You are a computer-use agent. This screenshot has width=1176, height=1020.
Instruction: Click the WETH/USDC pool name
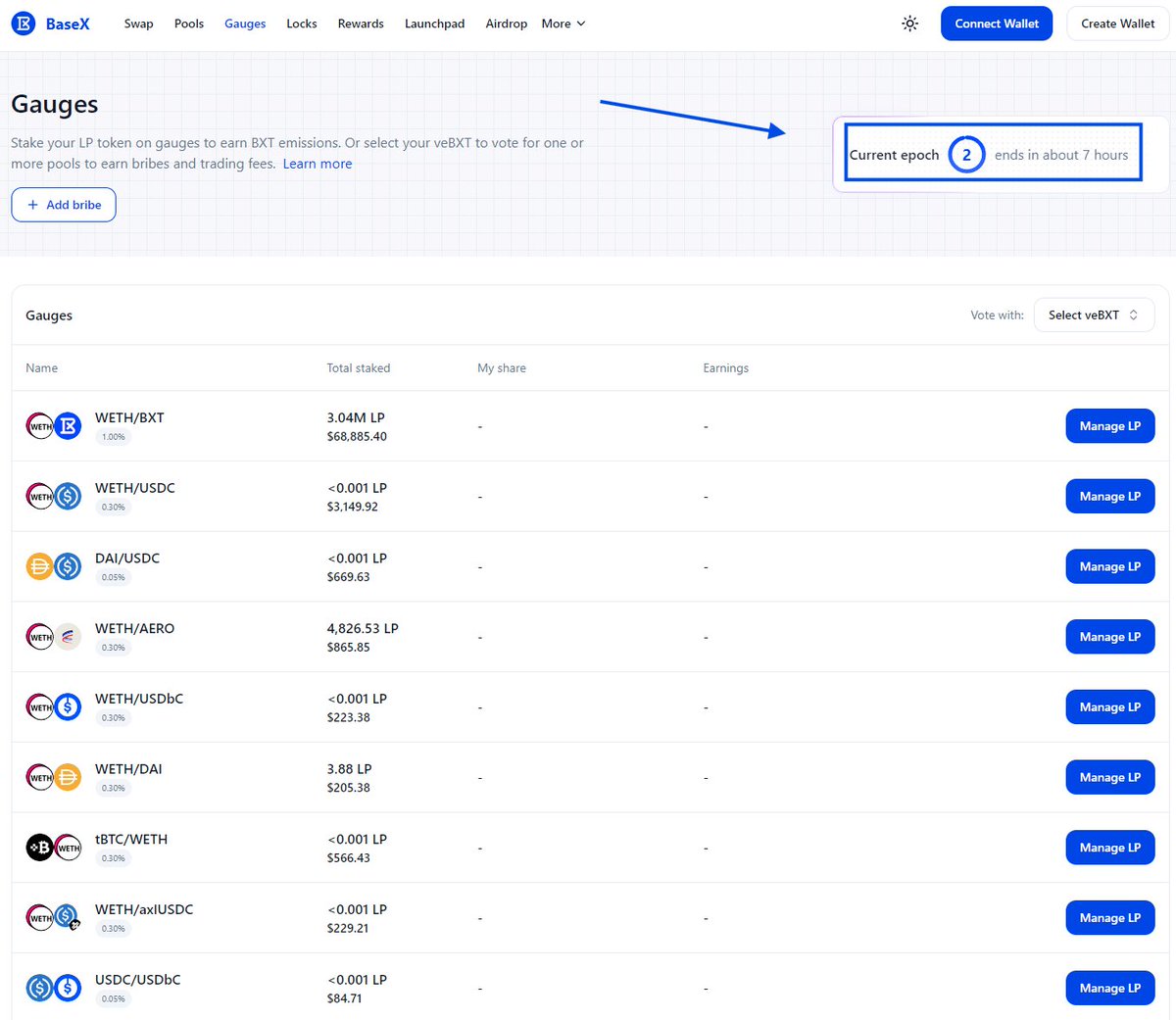pyautogui.click(x=135, y=488)
